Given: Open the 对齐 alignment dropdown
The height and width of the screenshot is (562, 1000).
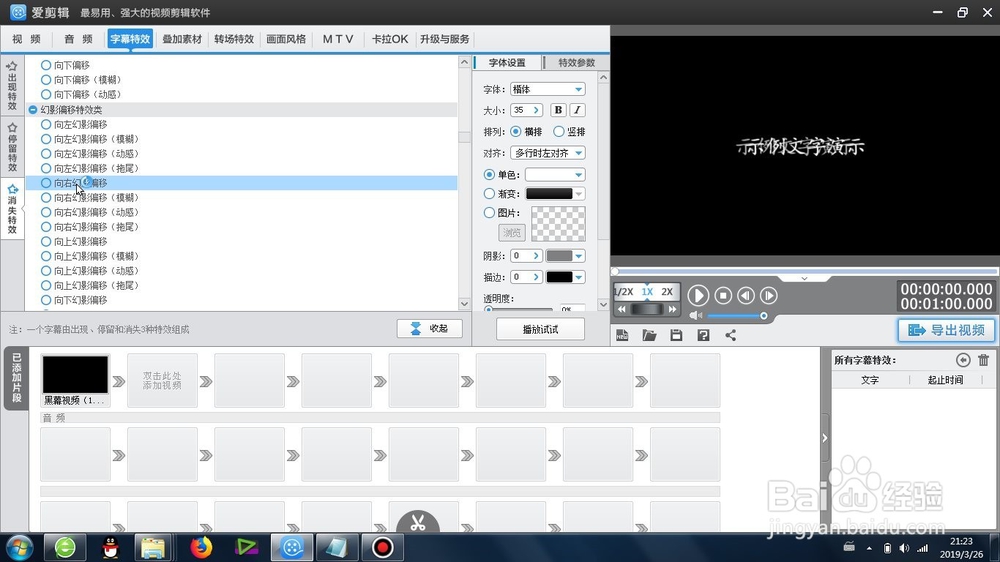Looking at the screenshot, I should (548, 153).
